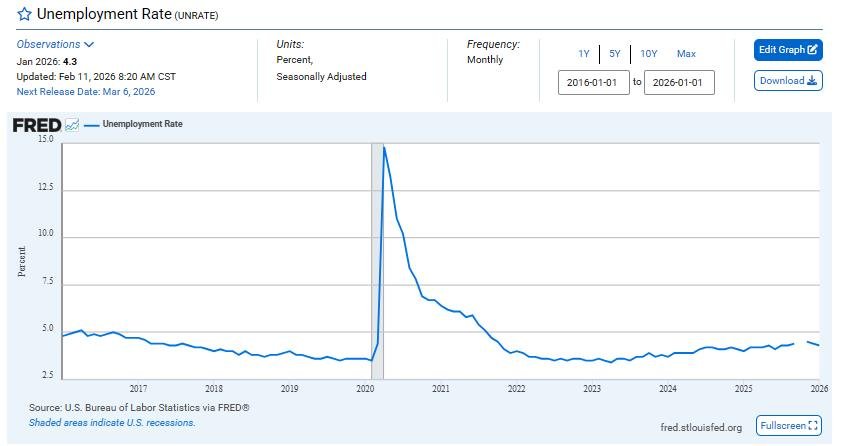Open the fred.stlouisfed.org link
The image size is (845, 446).
pyautogui.click(x=701, y=428)
